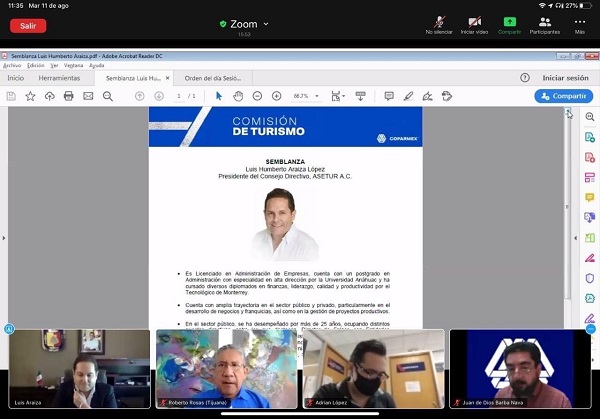The height and width of the screenshot is (419, 600).
Task: Unmute microphone with No silenciar
Action: click(x=438, y=23)
